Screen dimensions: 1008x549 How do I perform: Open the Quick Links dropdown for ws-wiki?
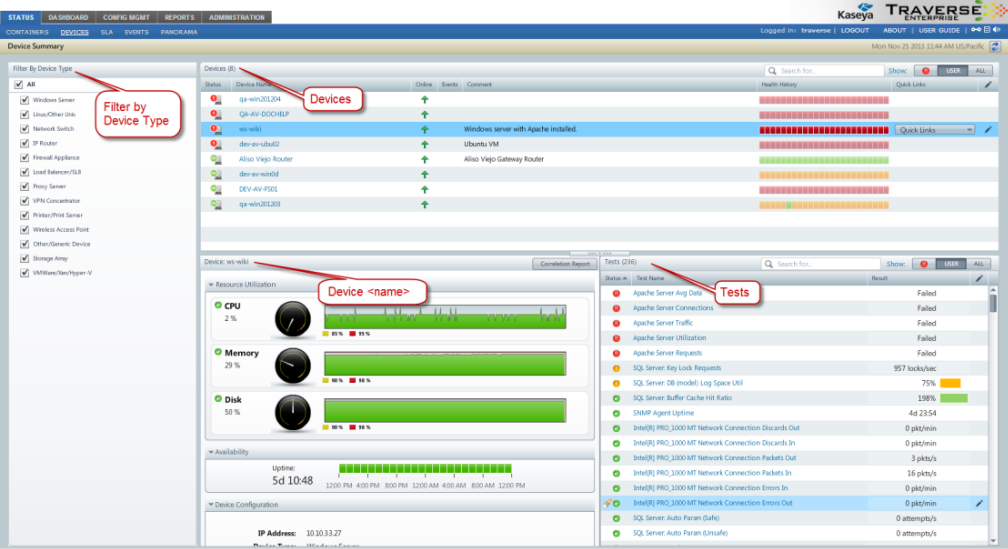(935, 130)
